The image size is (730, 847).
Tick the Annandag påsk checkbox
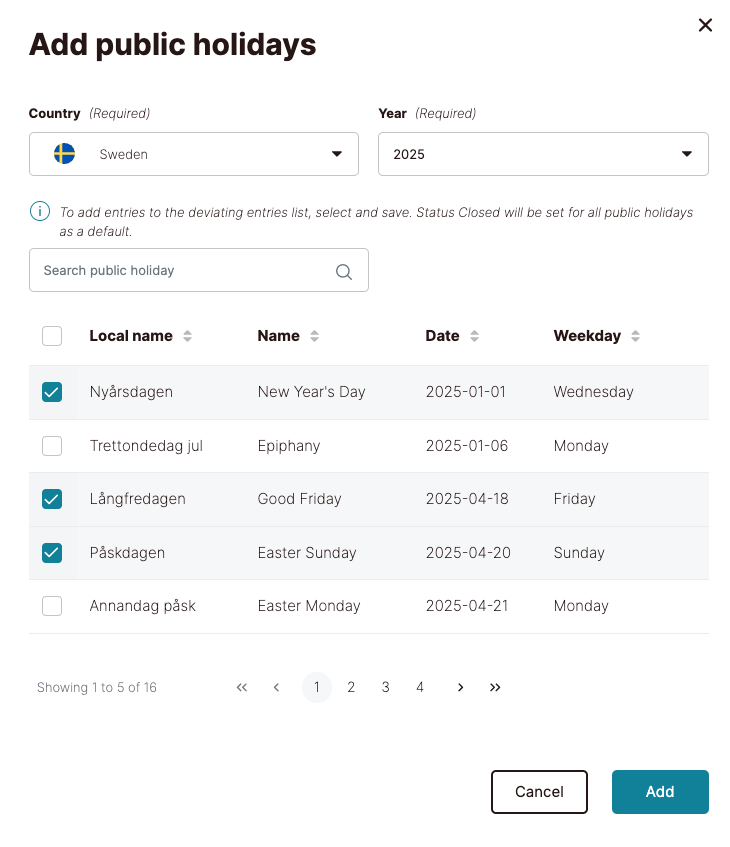pos(52,606)
